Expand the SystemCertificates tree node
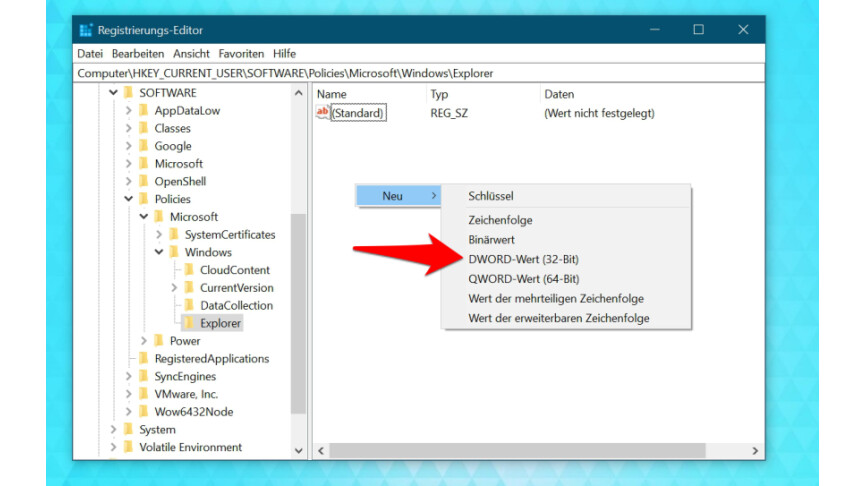This screenshot has height=486, width=864. pos(159,234)
